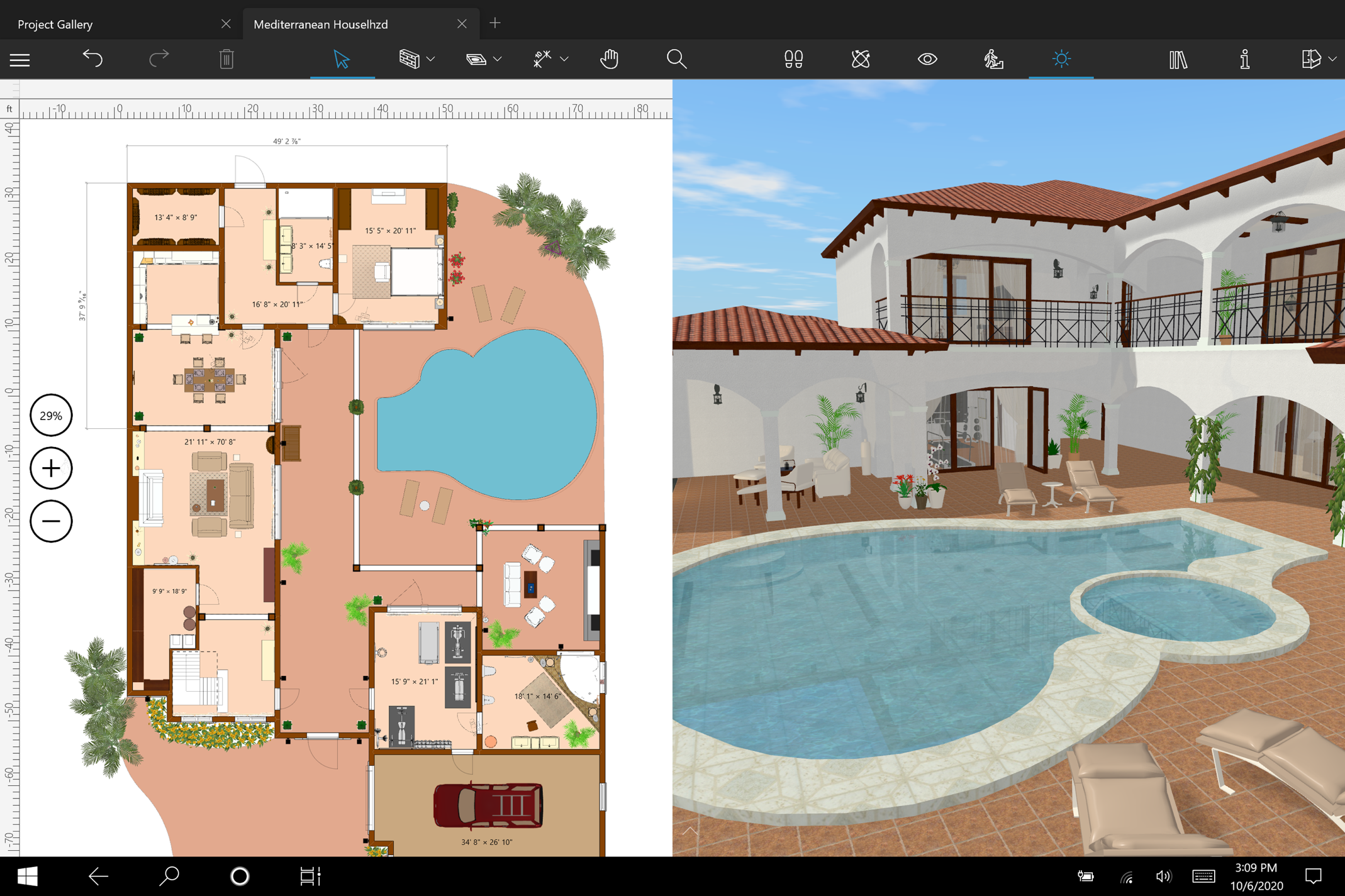Click the magnifier zoom tool
This screenshot has height=896, width=1345.
tap(676, 59)
